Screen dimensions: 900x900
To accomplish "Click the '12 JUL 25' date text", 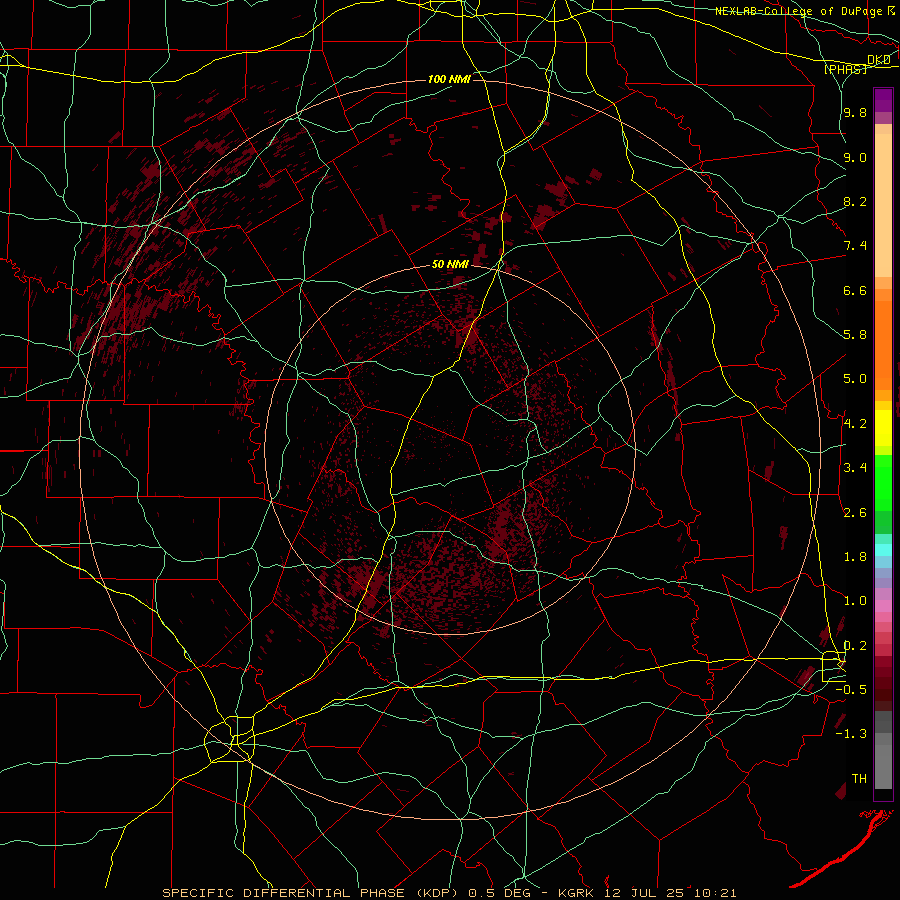I will pyautogui.click(x=642, y=893).
